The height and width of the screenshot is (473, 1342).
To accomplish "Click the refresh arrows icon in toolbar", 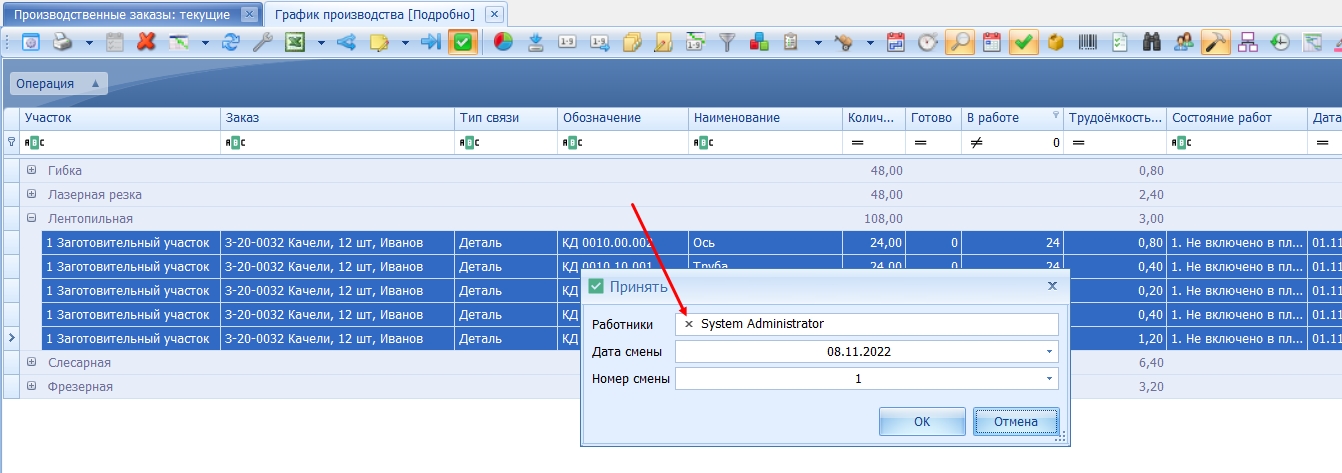I will point(232,43).
